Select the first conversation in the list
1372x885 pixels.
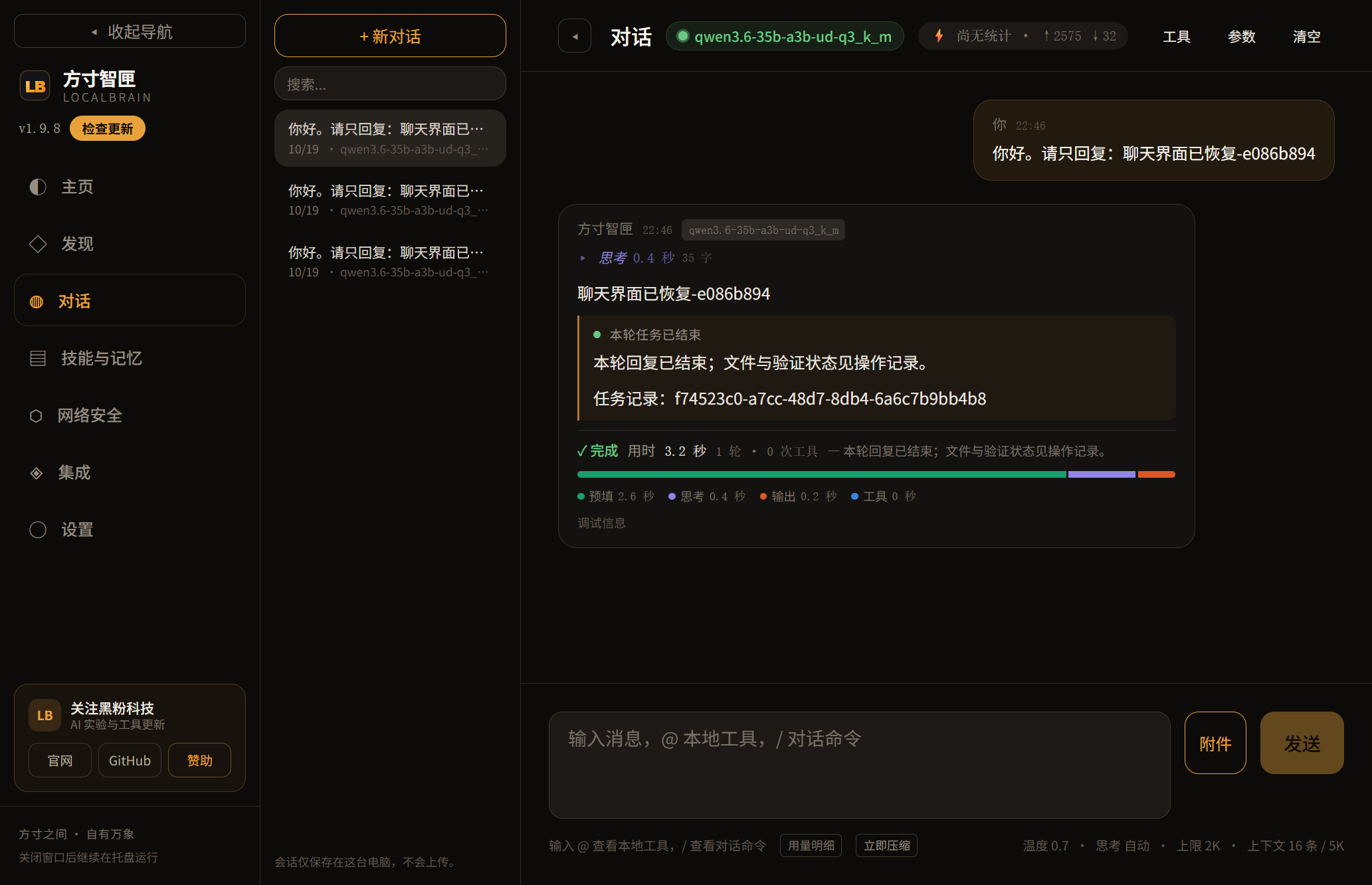click(x=390, y=138)
